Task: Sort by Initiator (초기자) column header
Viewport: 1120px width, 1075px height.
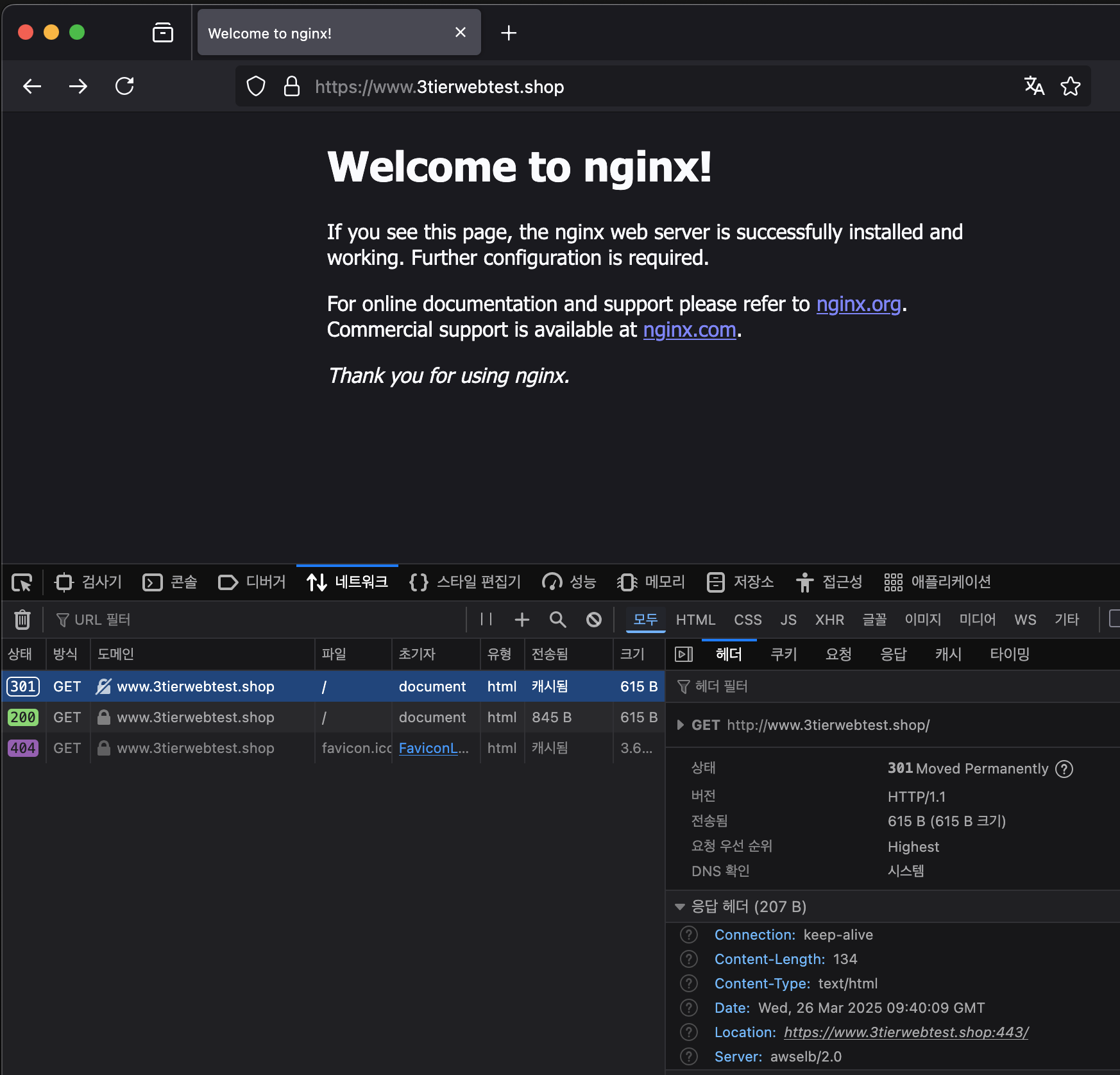Action: point(436,654)
